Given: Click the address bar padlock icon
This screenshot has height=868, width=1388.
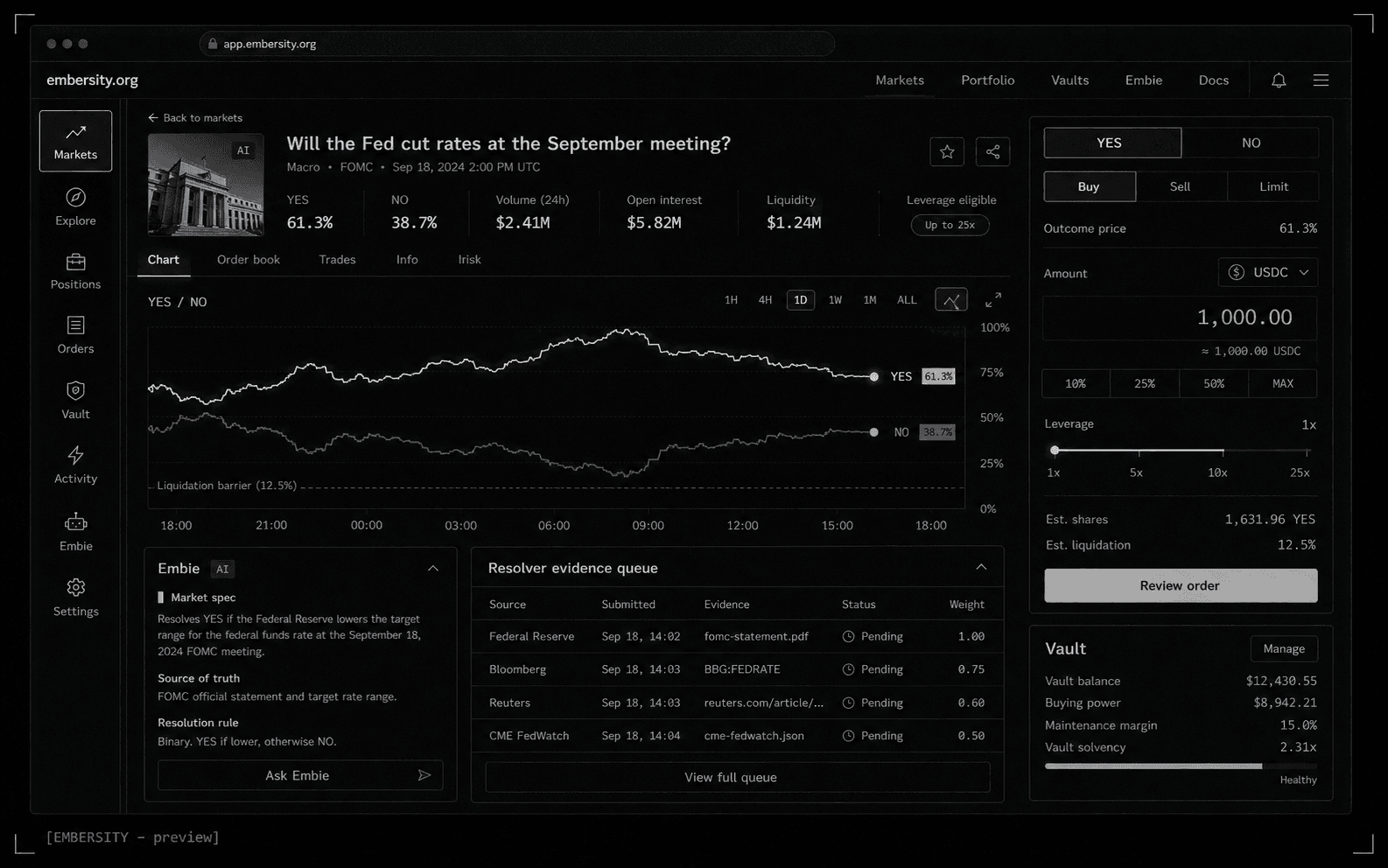Looking at the screenshot, I should click(x=213, y=44).
